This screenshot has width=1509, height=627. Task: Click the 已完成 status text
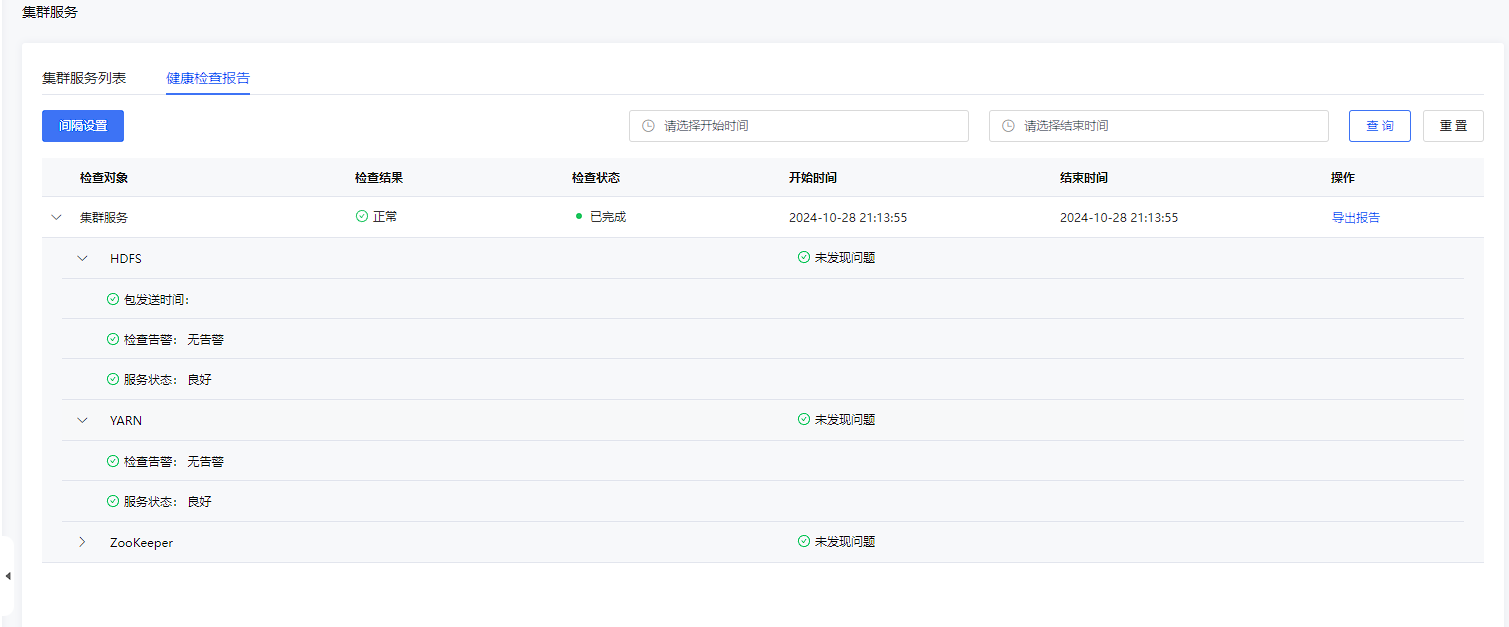click(608, 217)
